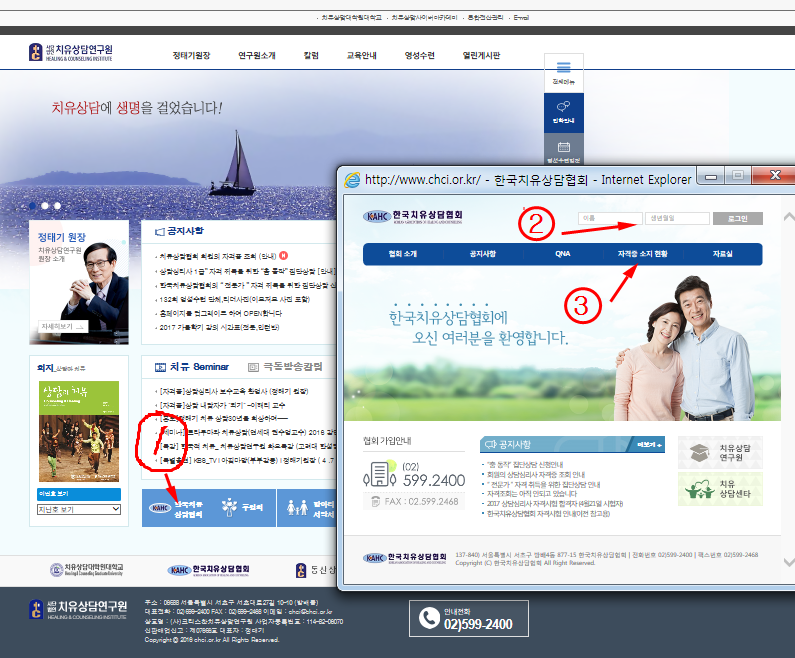Click the icon next to 극동방송칼럼 tab
Image resolution: width=795 pixels, height=658 pixels.
click(x=253, y=367)
